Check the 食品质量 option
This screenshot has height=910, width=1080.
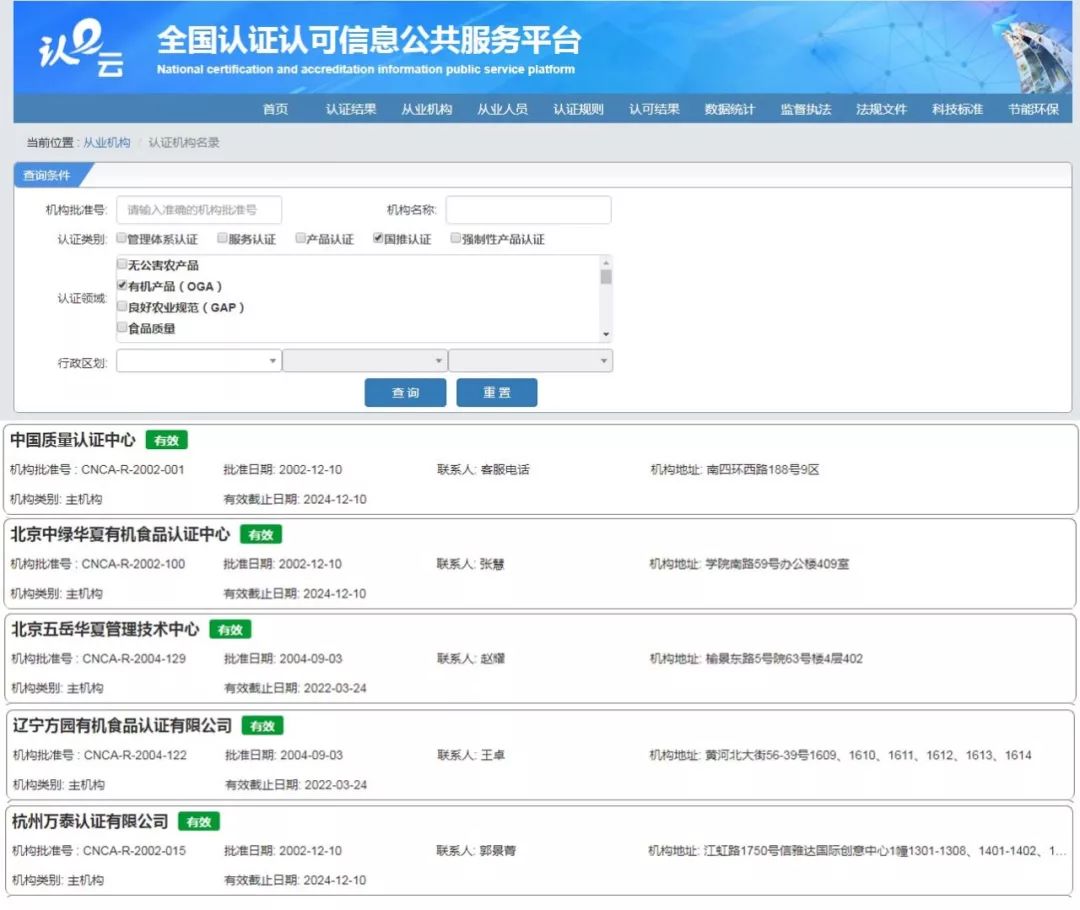click(121, 329)
